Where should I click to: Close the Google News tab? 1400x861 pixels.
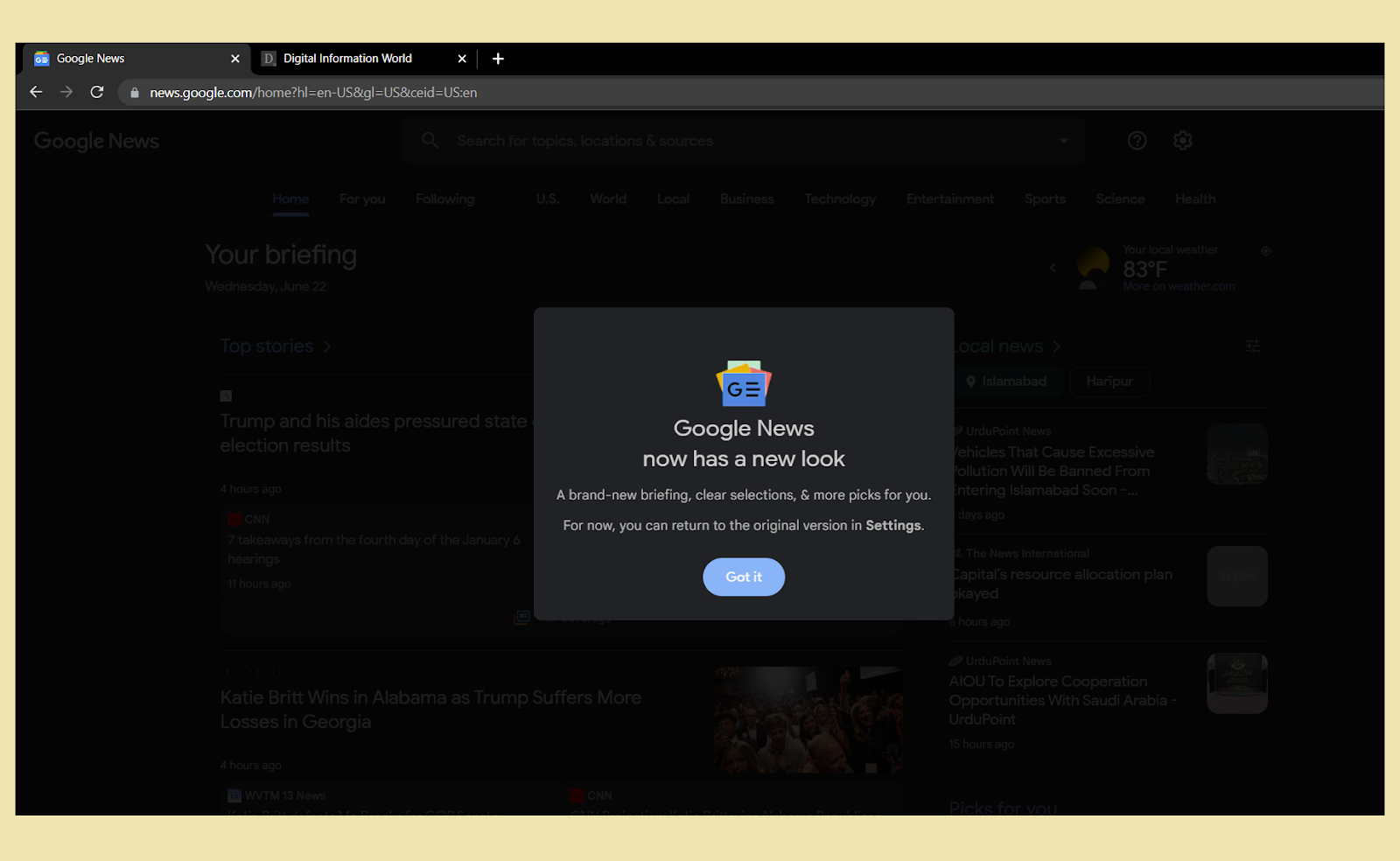(234, 59)
